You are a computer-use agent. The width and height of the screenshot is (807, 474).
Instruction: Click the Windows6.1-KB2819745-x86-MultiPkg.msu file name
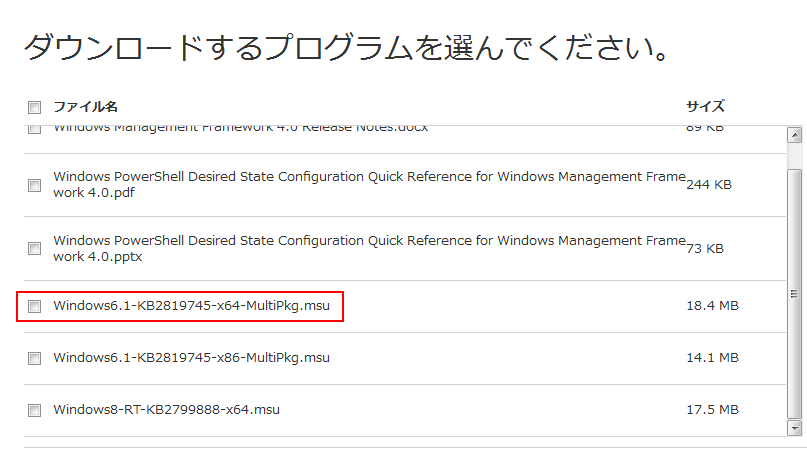pos(192,357)
